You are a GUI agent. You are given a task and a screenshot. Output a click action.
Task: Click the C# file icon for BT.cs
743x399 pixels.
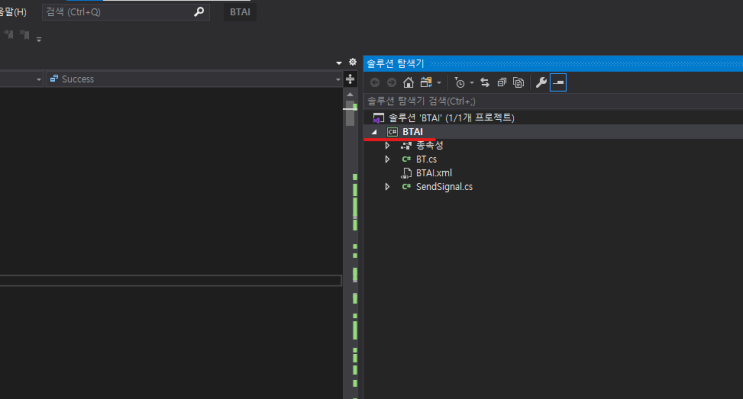pyautogui.click(x=406, y=159)
